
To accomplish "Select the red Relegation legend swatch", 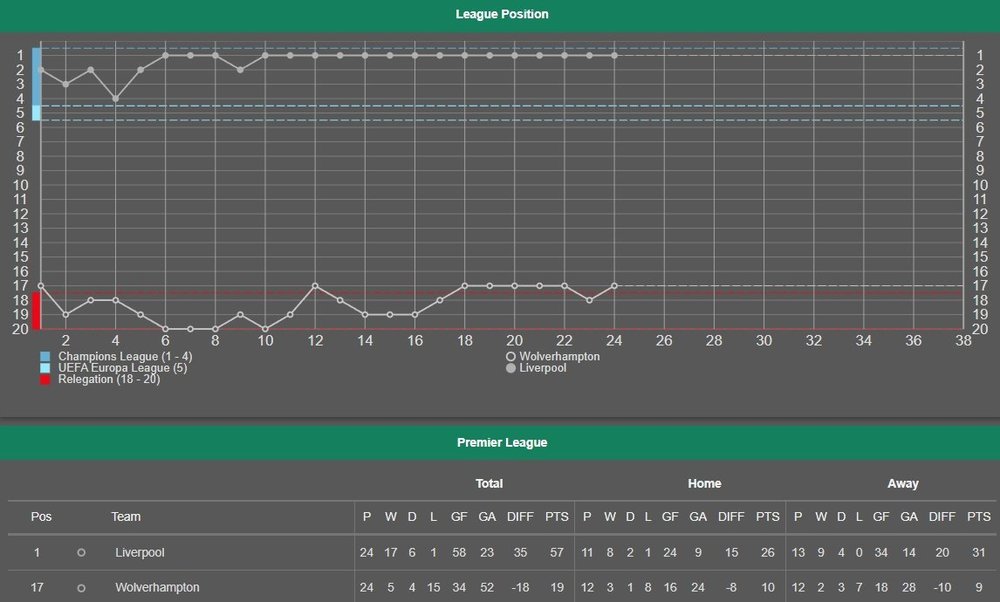I will point(45,379).
